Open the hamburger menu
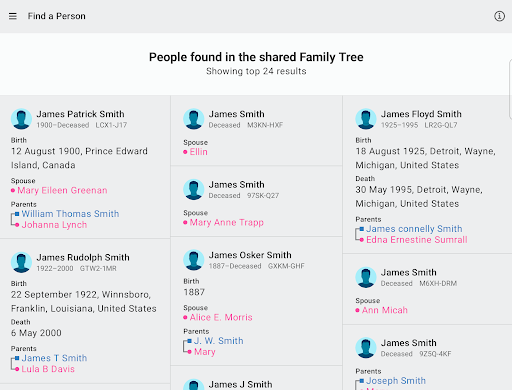This screenshot has width=512, height=390. tap(13, 16)
